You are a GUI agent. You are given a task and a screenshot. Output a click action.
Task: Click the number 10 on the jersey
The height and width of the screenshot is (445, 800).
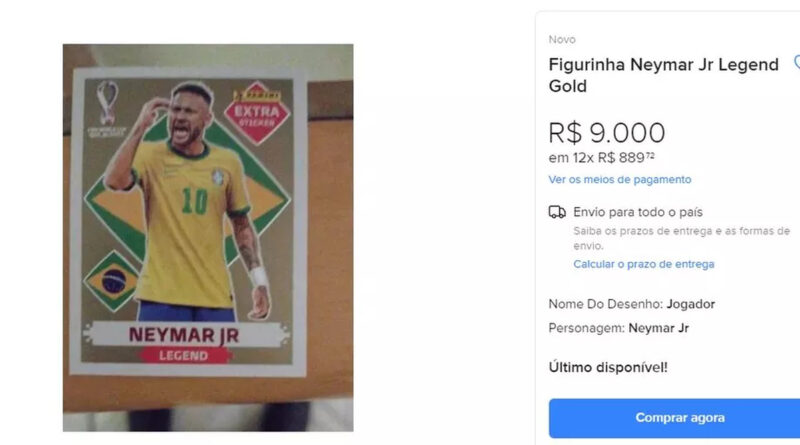click(194, 201)
